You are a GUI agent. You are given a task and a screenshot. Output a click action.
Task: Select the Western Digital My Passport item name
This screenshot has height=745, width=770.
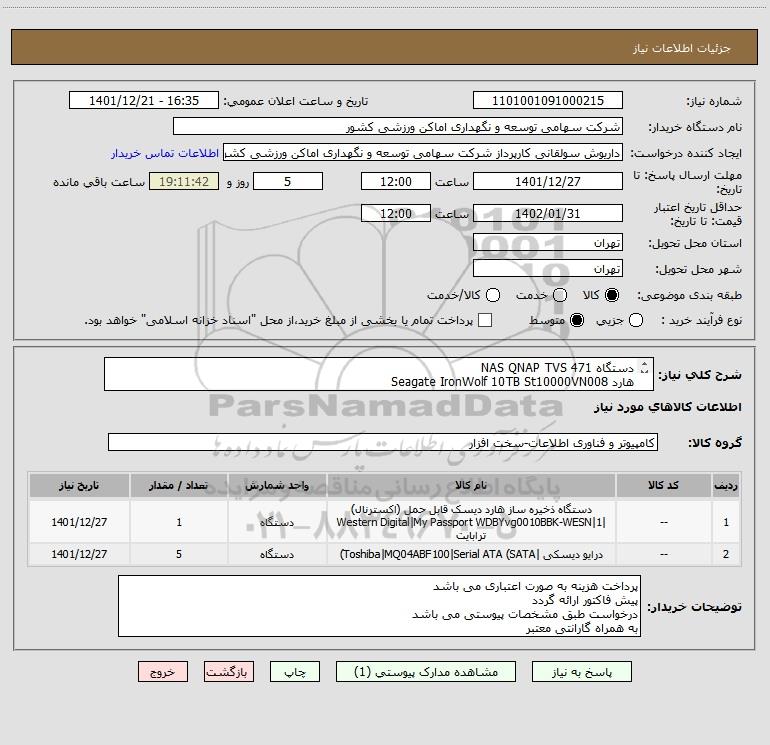(x=471, y=522)
